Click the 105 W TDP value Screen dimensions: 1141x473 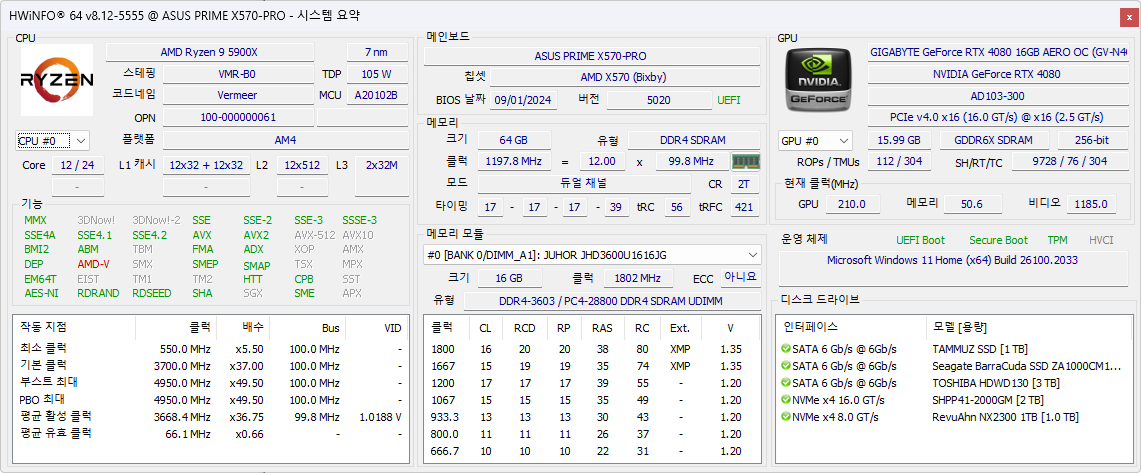coord(376,73)
